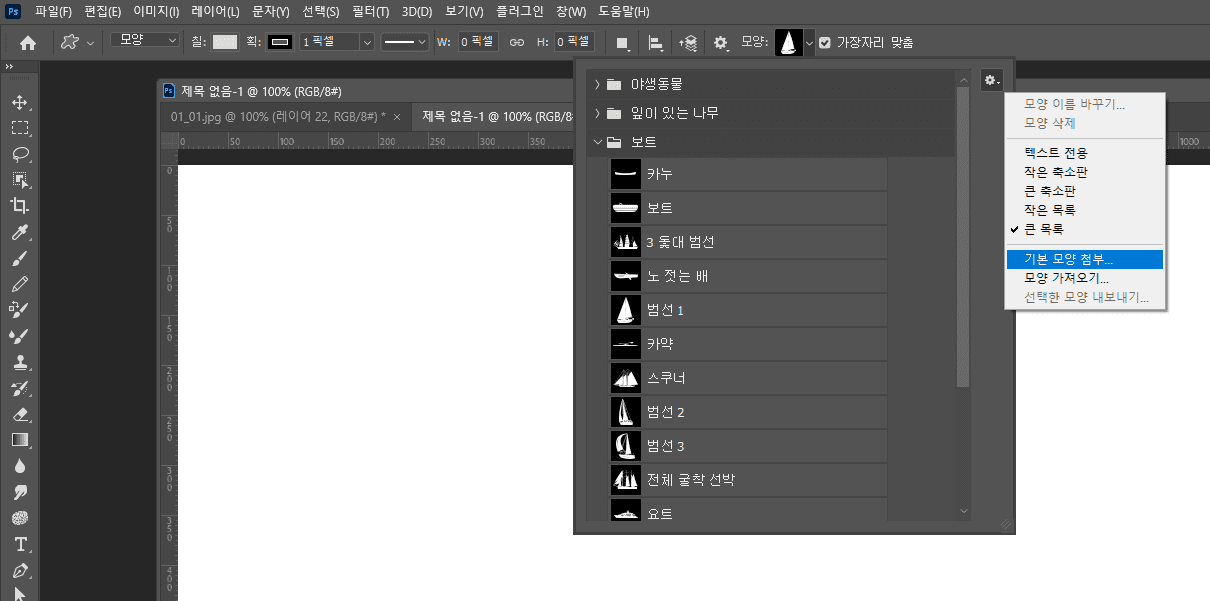Choose 모양 가져오기... menu item
1210x601 pixels.
pos(1085,278)
